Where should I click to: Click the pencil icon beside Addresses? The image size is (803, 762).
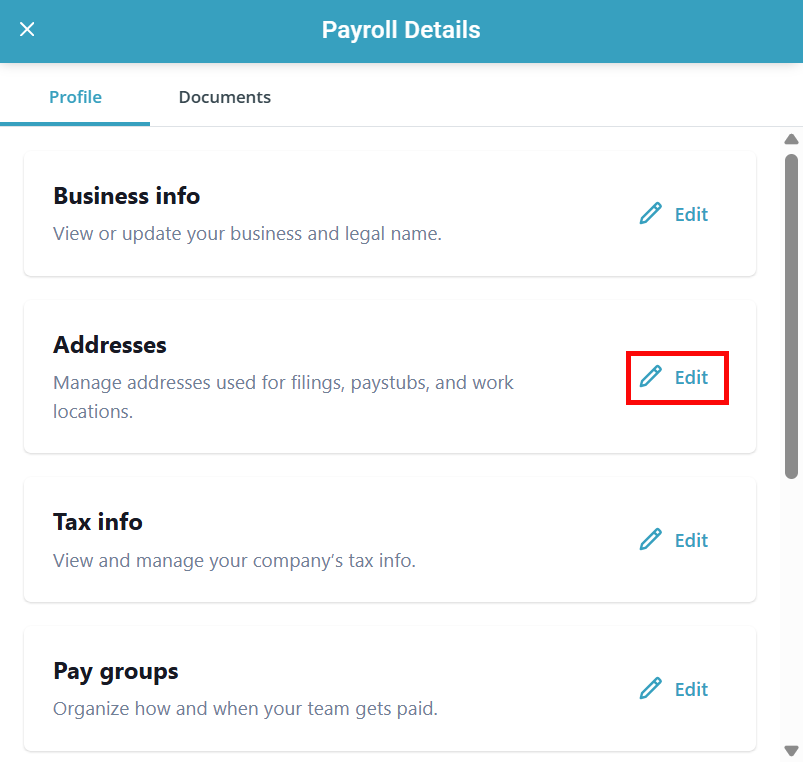[651, 377]
